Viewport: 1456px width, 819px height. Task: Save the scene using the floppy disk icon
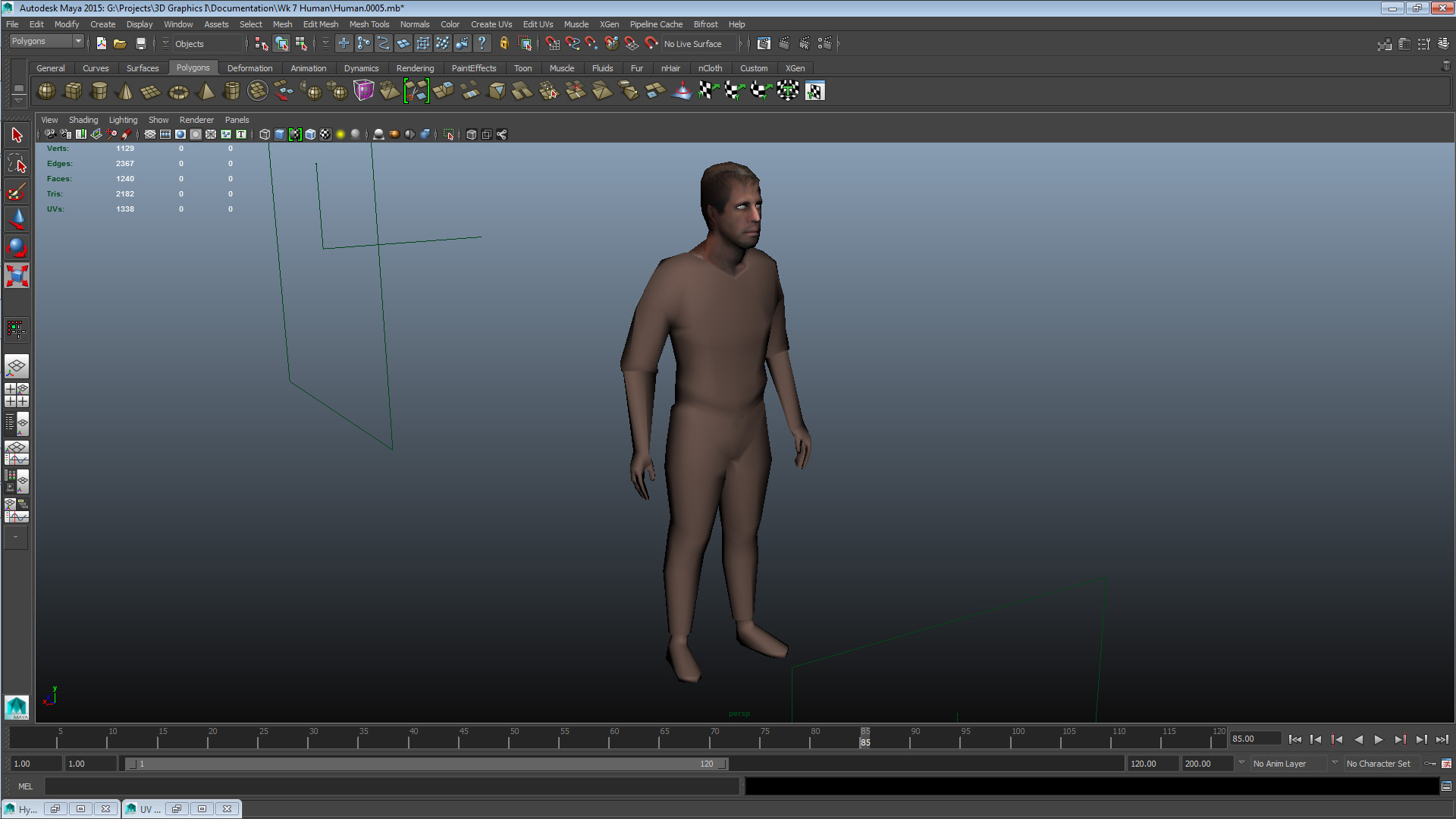141,43
